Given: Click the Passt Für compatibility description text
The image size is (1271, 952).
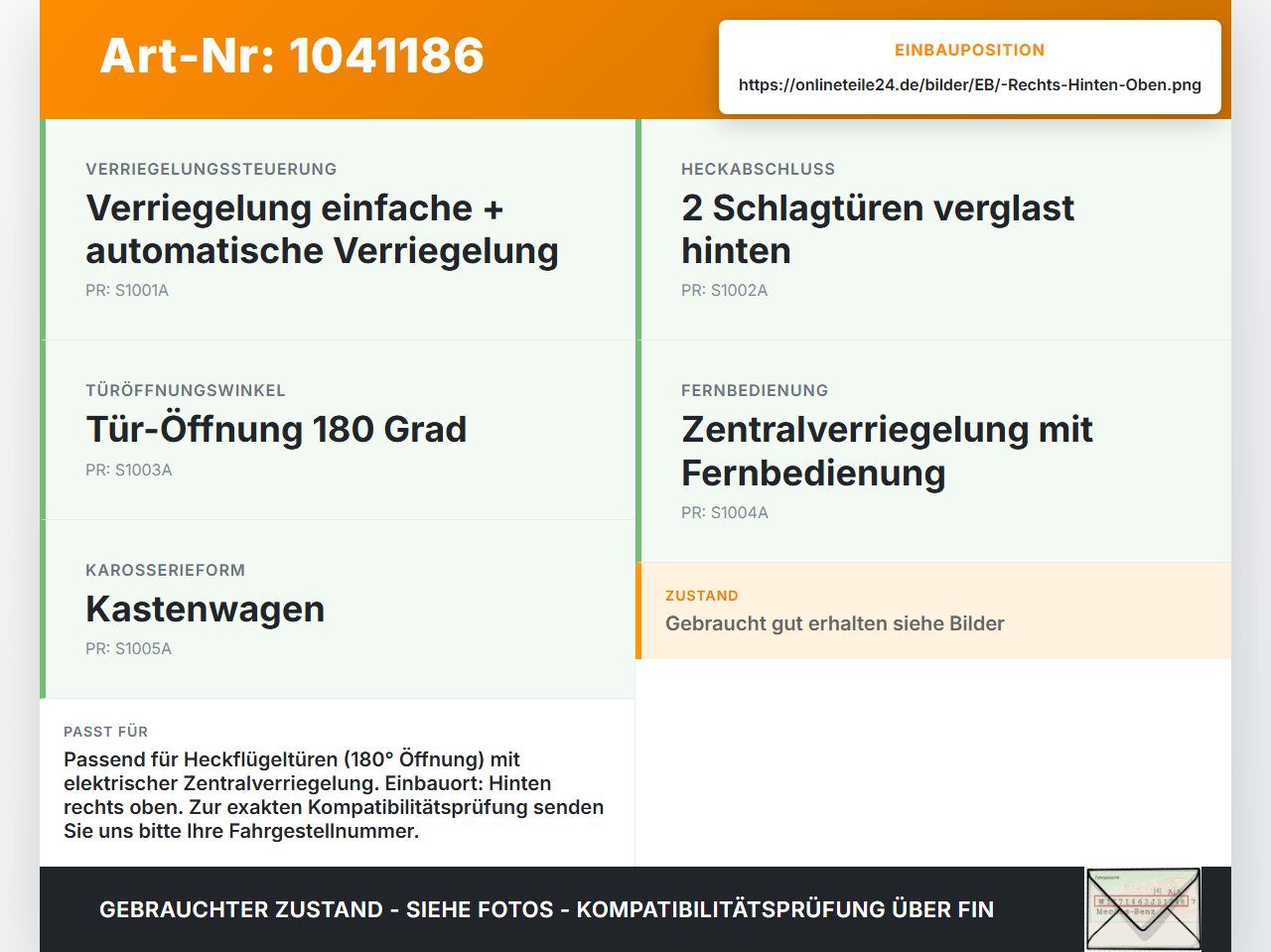Looking at the screenshot, I should click(334, 795).
